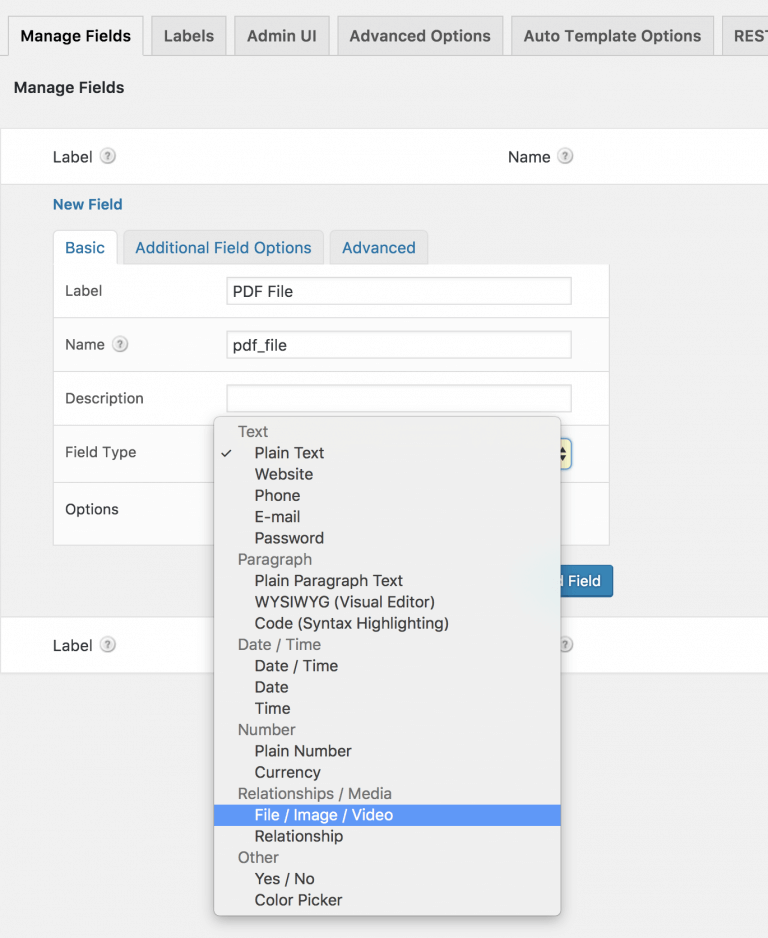Open the Additional Field Options tab
This screenshot has width=768, height=938.
coord(222,247)
